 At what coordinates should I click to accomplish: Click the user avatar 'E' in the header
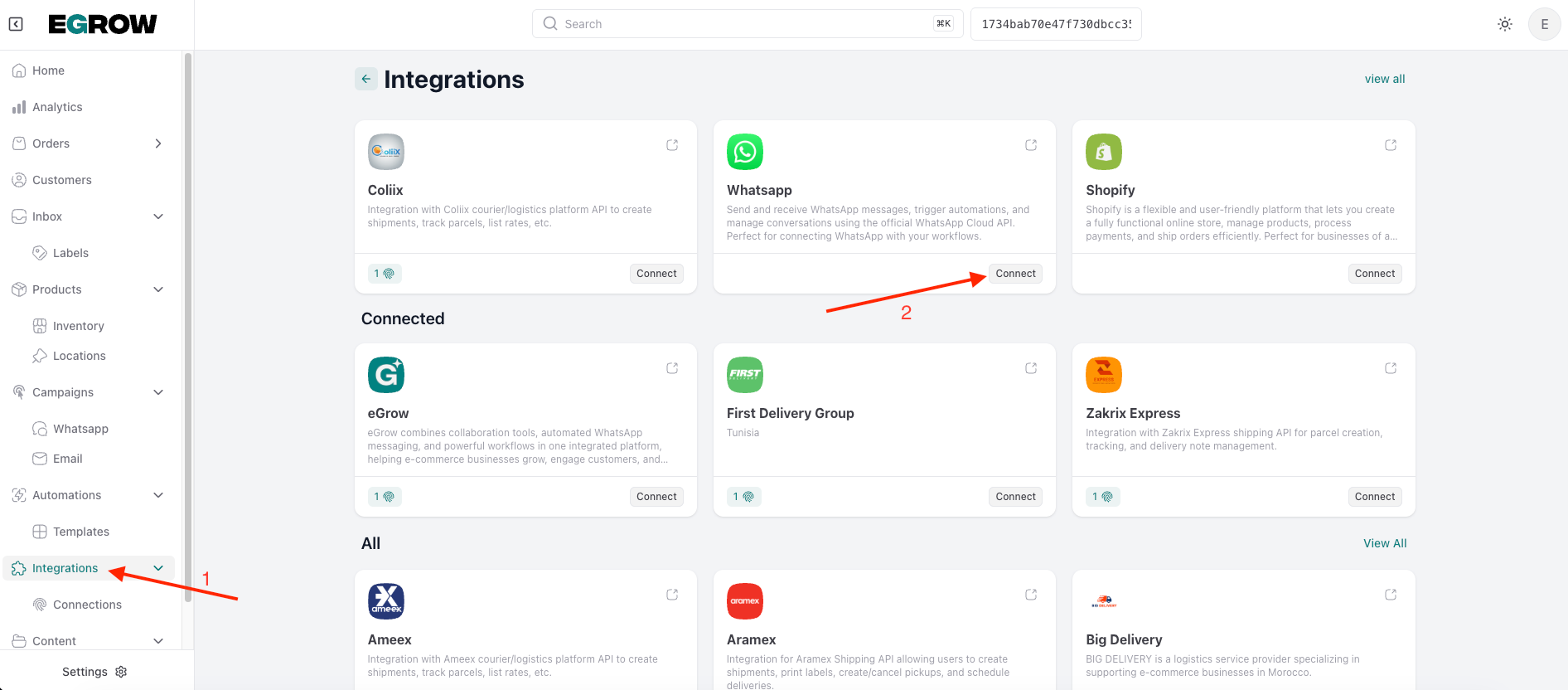click(x=1544, y=24)
